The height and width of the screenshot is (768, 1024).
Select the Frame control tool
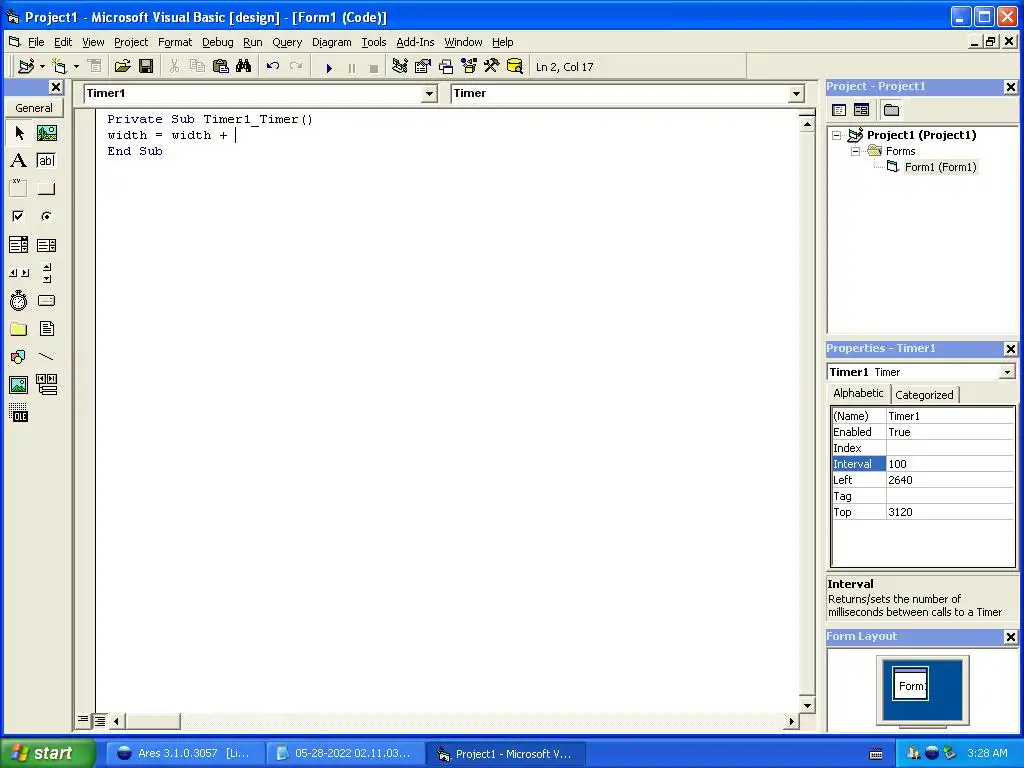(19, 189)
